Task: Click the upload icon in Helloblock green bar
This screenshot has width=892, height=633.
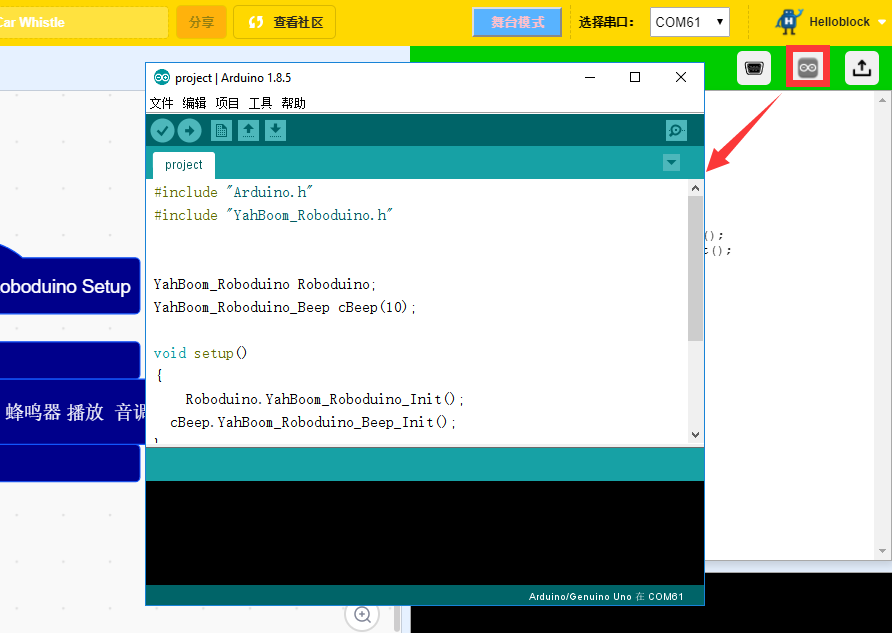Action: [x=862, y=68]
